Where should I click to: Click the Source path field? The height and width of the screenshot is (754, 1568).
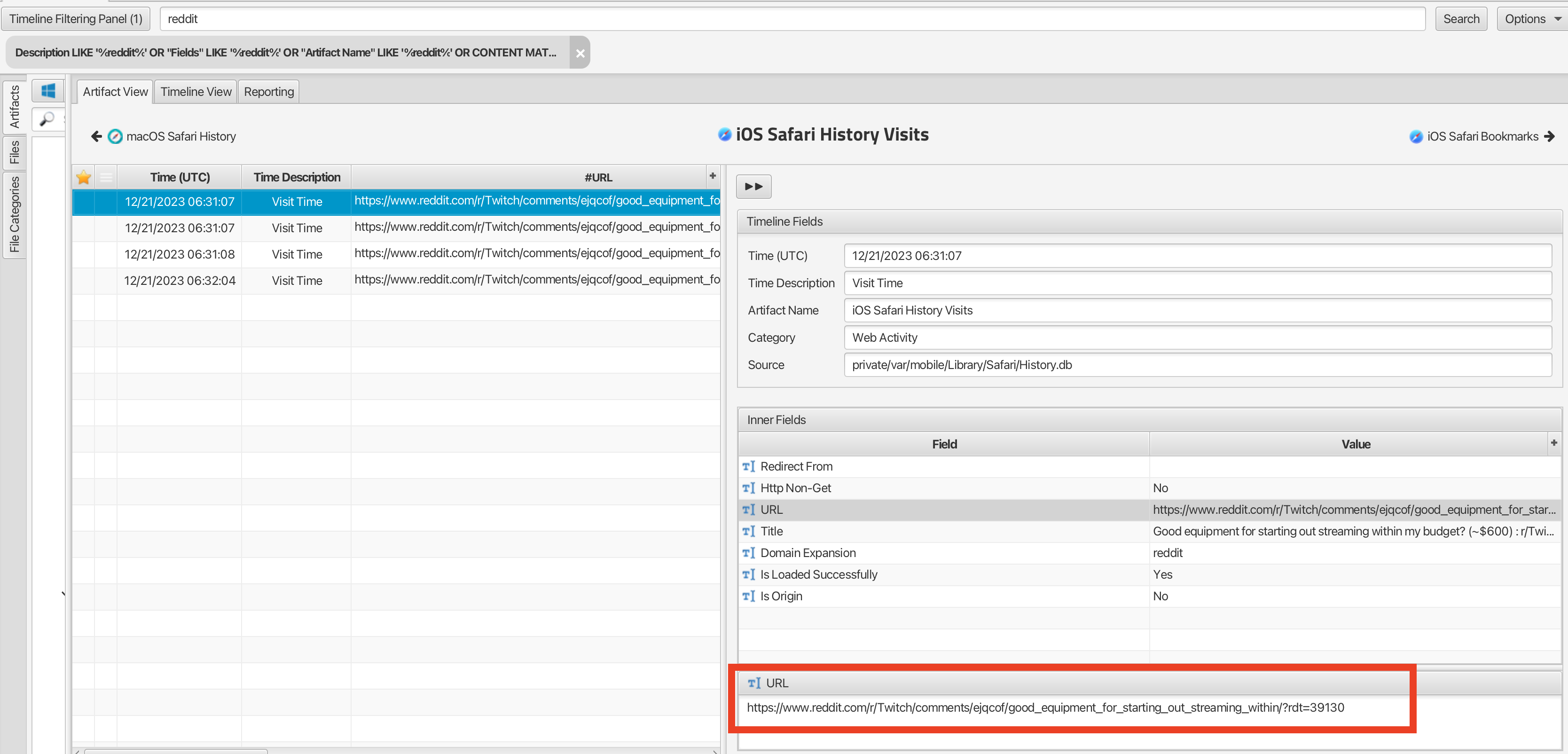pyautogui.click(x=1197, y=364)
